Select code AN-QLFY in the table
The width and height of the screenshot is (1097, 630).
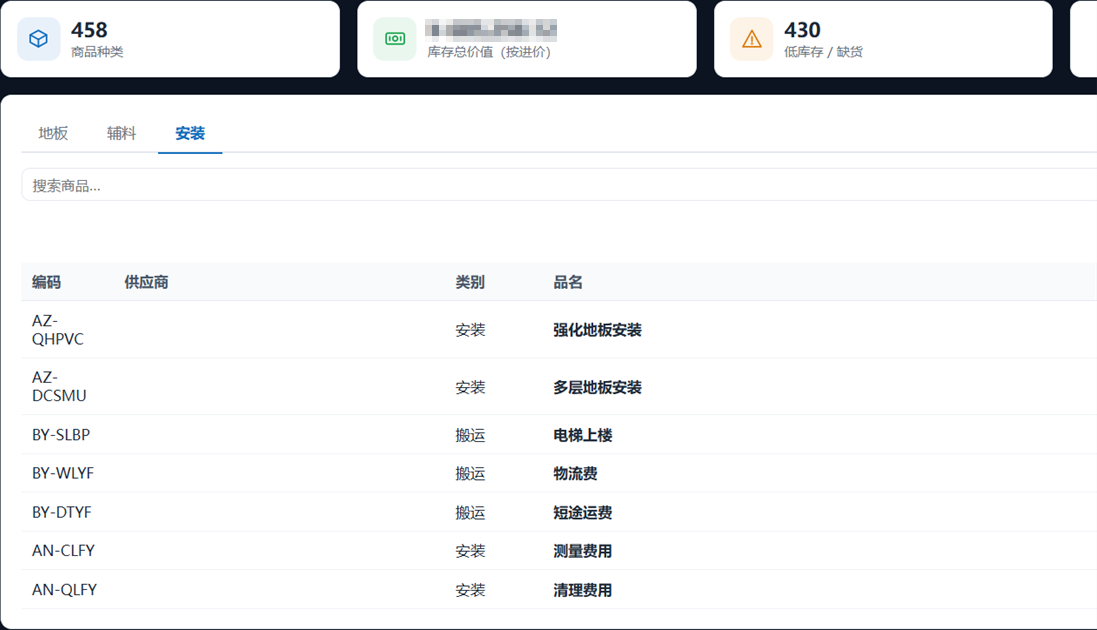click(x=64, y=590)
